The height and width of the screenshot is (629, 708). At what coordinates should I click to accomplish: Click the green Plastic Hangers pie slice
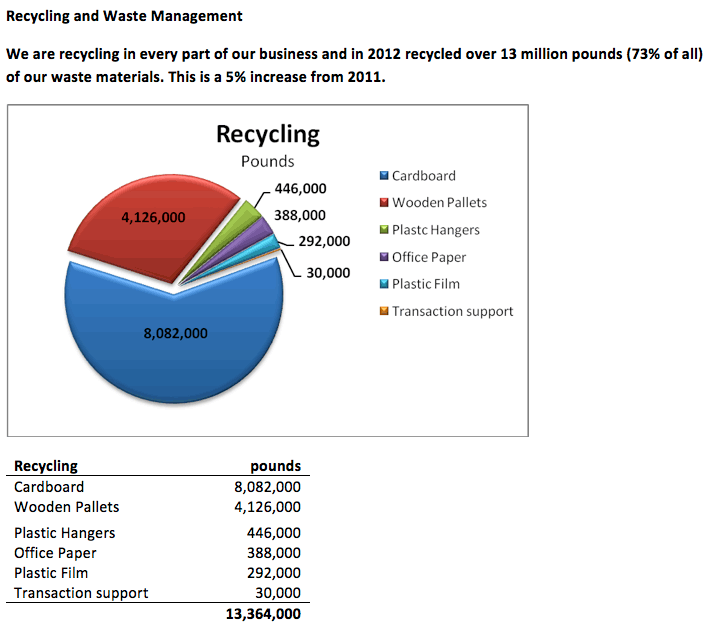coord(244,217)
